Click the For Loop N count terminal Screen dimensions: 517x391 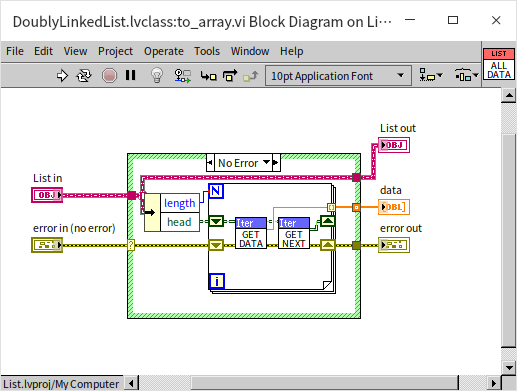tap(216, 191)
